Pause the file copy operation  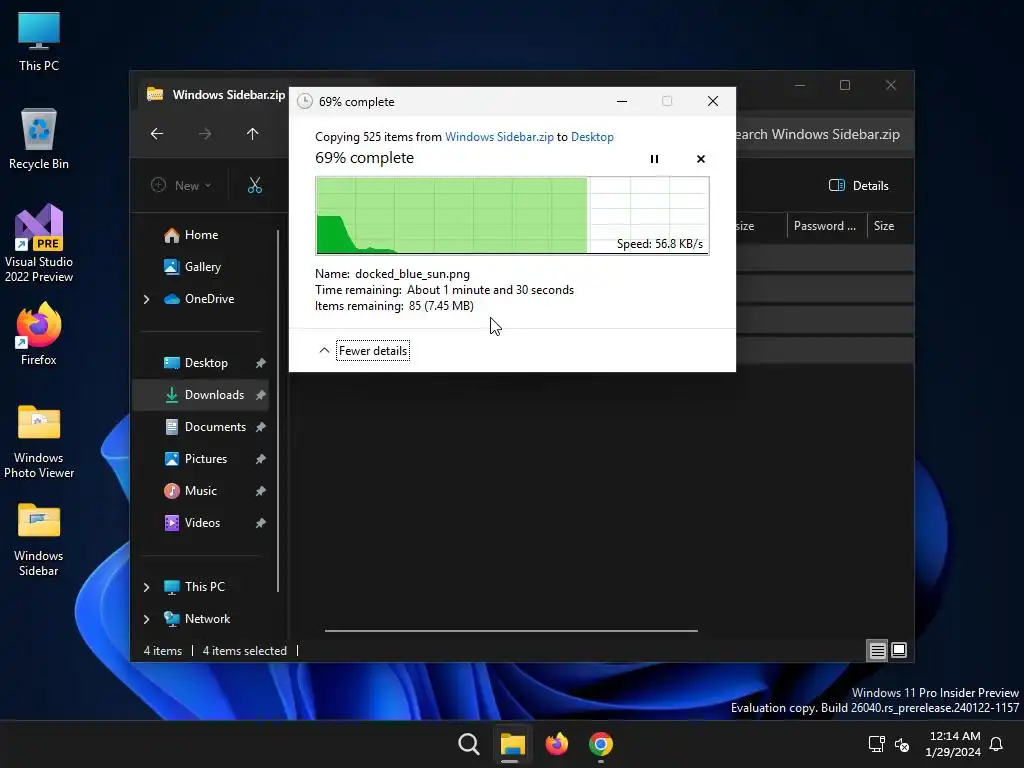coord(654,159)
